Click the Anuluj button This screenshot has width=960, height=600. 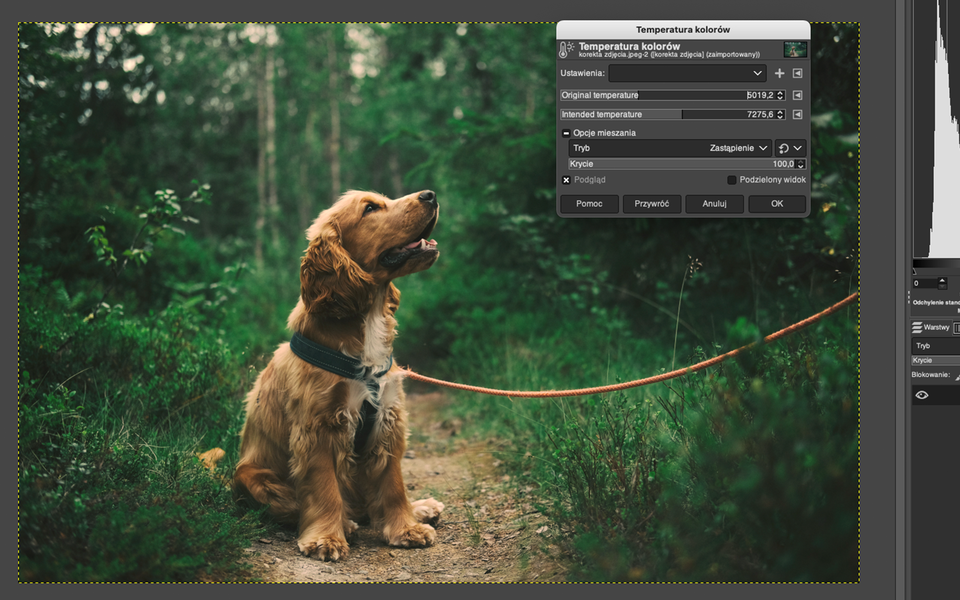click(x=714, y=204)
